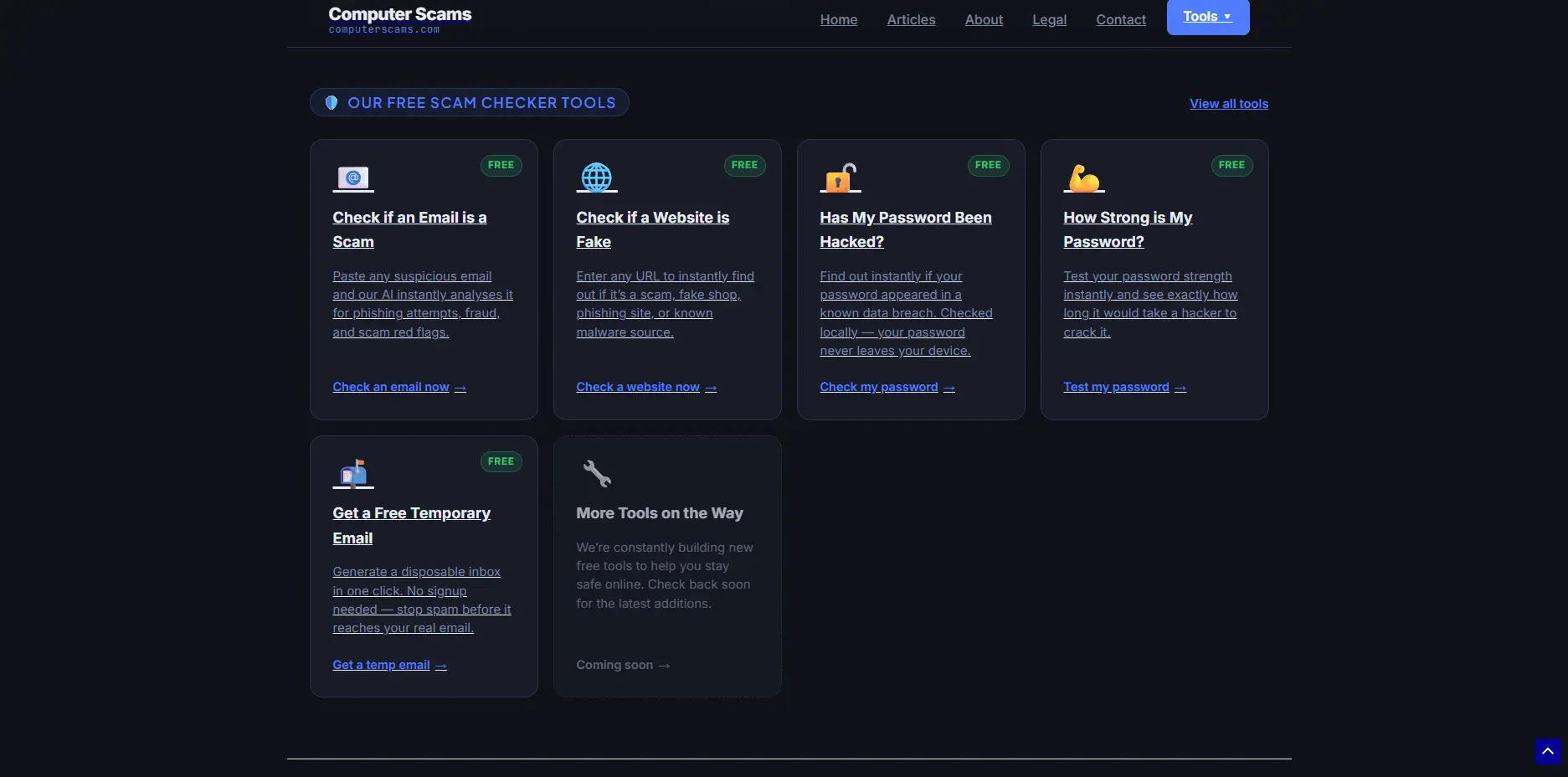Open 'Check if an Email is a Scam' title
This screenshot has width=1568, height=777.
click(409, 229)
